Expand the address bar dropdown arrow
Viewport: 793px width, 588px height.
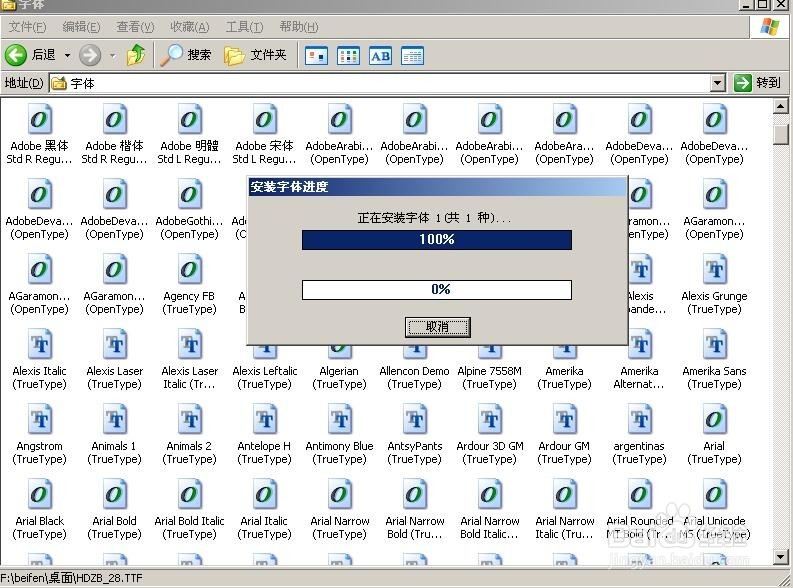point(718,83)
